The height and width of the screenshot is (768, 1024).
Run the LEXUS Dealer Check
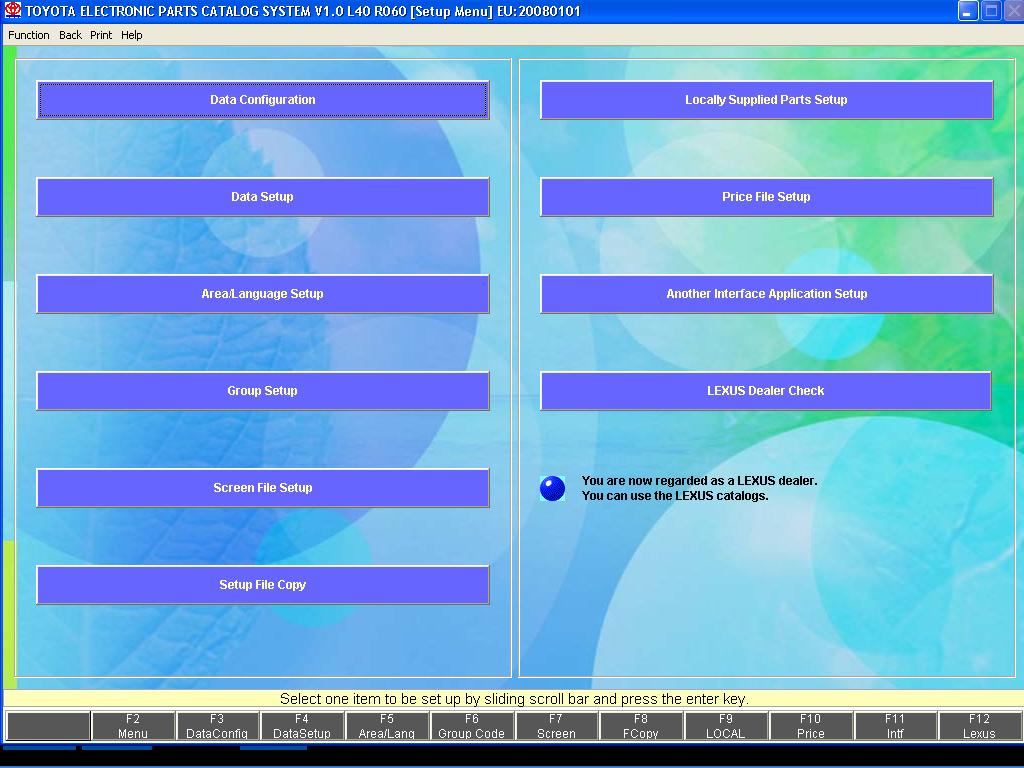point(766,391)
